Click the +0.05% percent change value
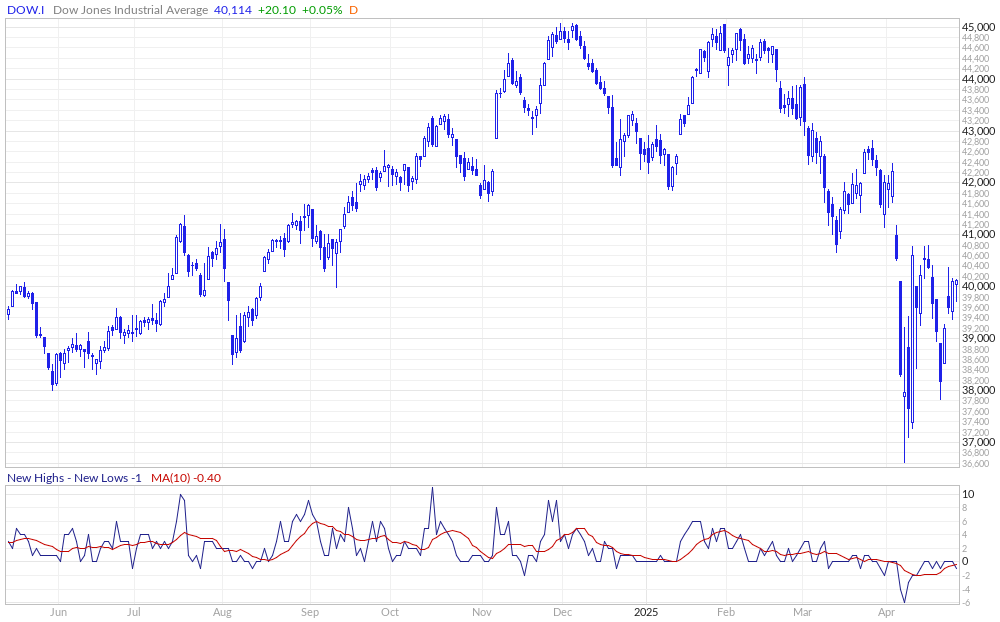Viewport: 1000px width, 622px height. point(324,10)
